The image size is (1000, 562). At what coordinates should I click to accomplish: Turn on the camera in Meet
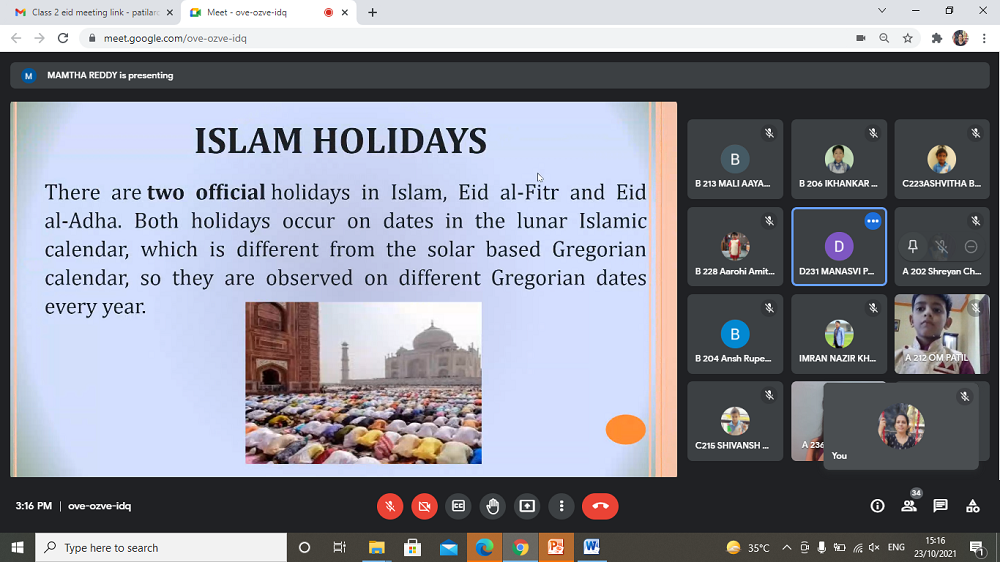pos(424,506)
